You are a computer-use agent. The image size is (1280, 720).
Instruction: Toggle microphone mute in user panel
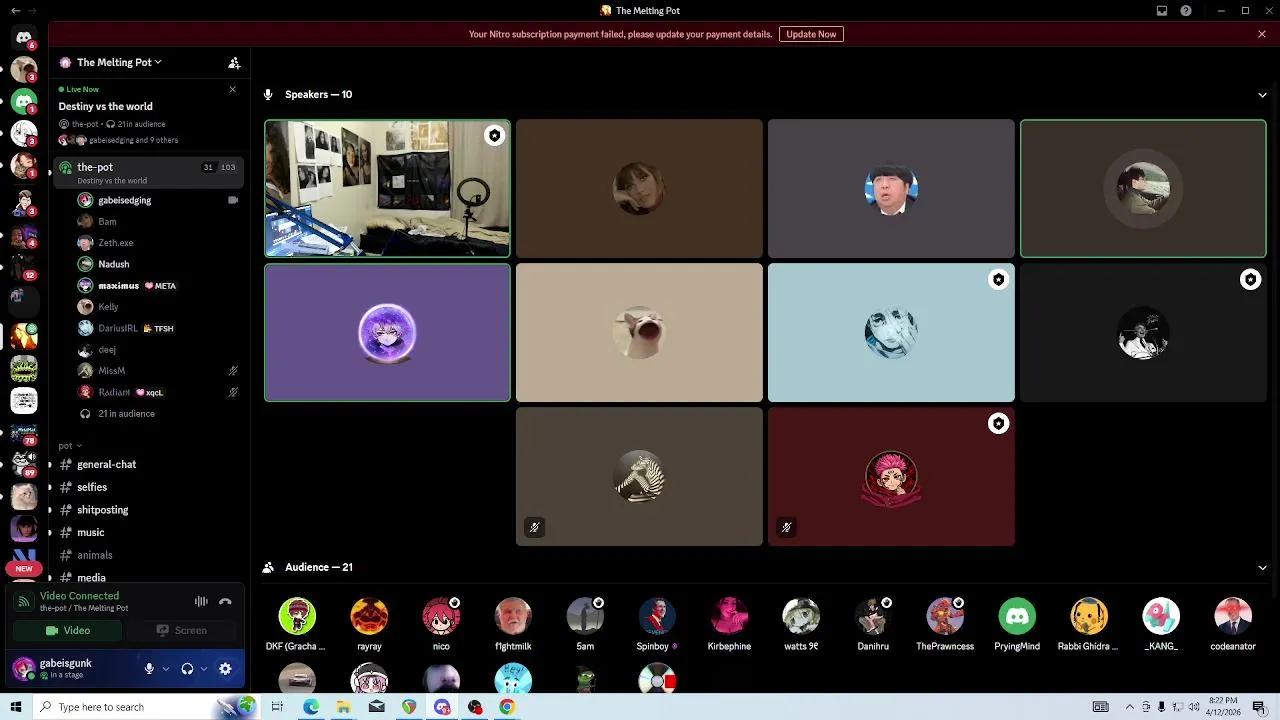[149, 669]
